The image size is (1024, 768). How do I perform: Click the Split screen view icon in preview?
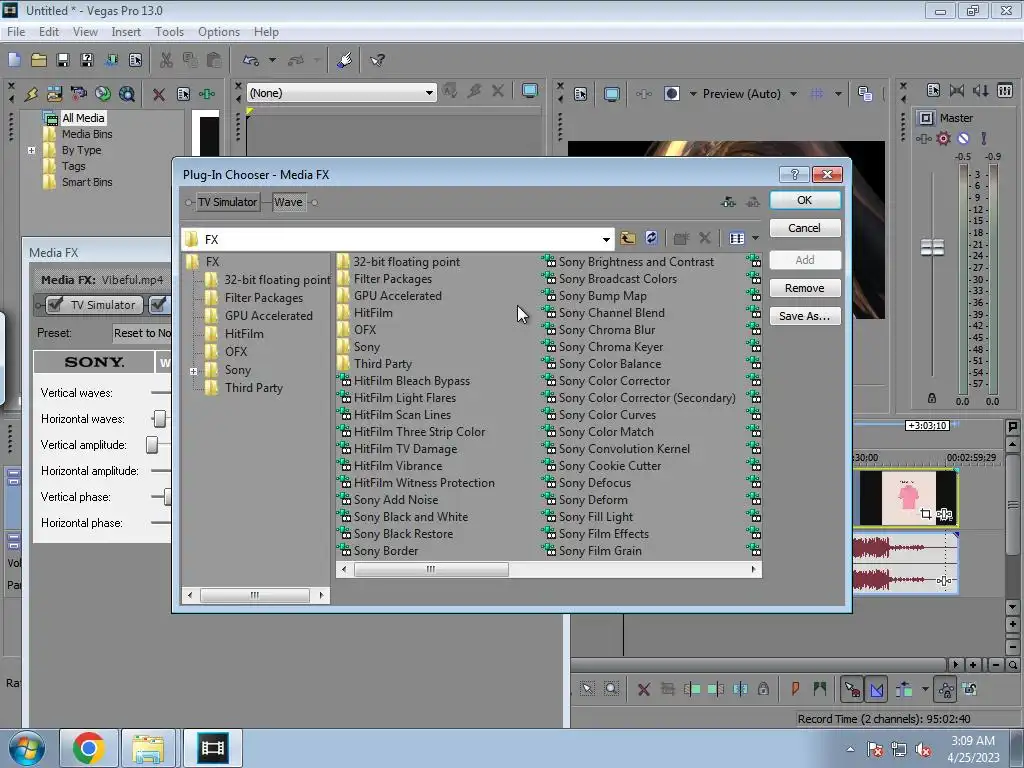pos(671,93)
